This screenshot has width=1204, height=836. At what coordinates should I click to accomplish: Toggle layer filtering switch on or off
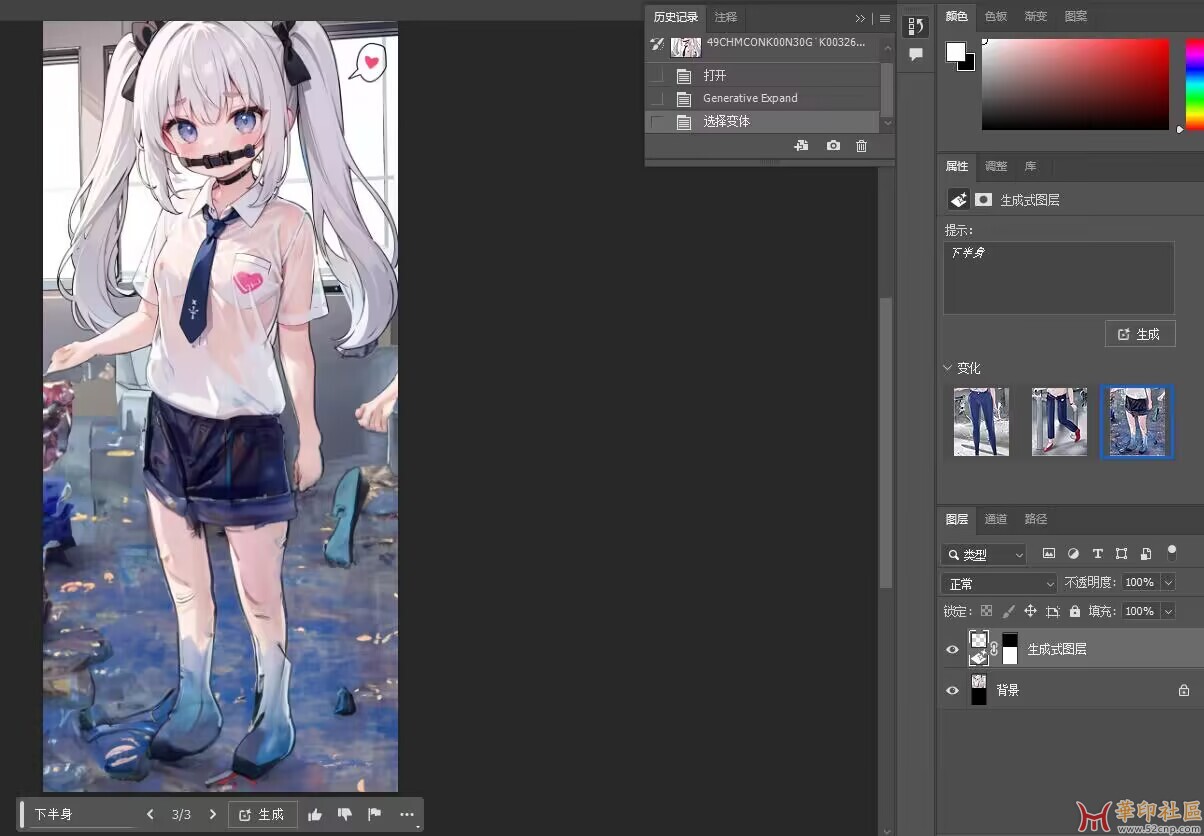1172,552
